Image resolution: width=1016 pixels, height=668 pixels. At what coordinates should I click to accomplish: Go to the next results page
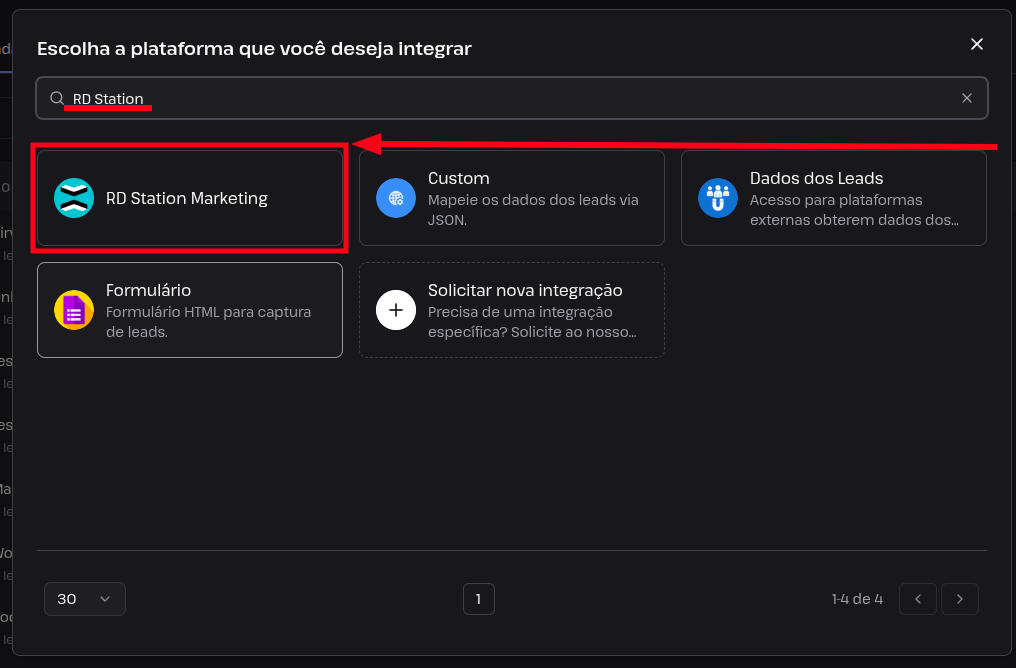click(960, 599)
